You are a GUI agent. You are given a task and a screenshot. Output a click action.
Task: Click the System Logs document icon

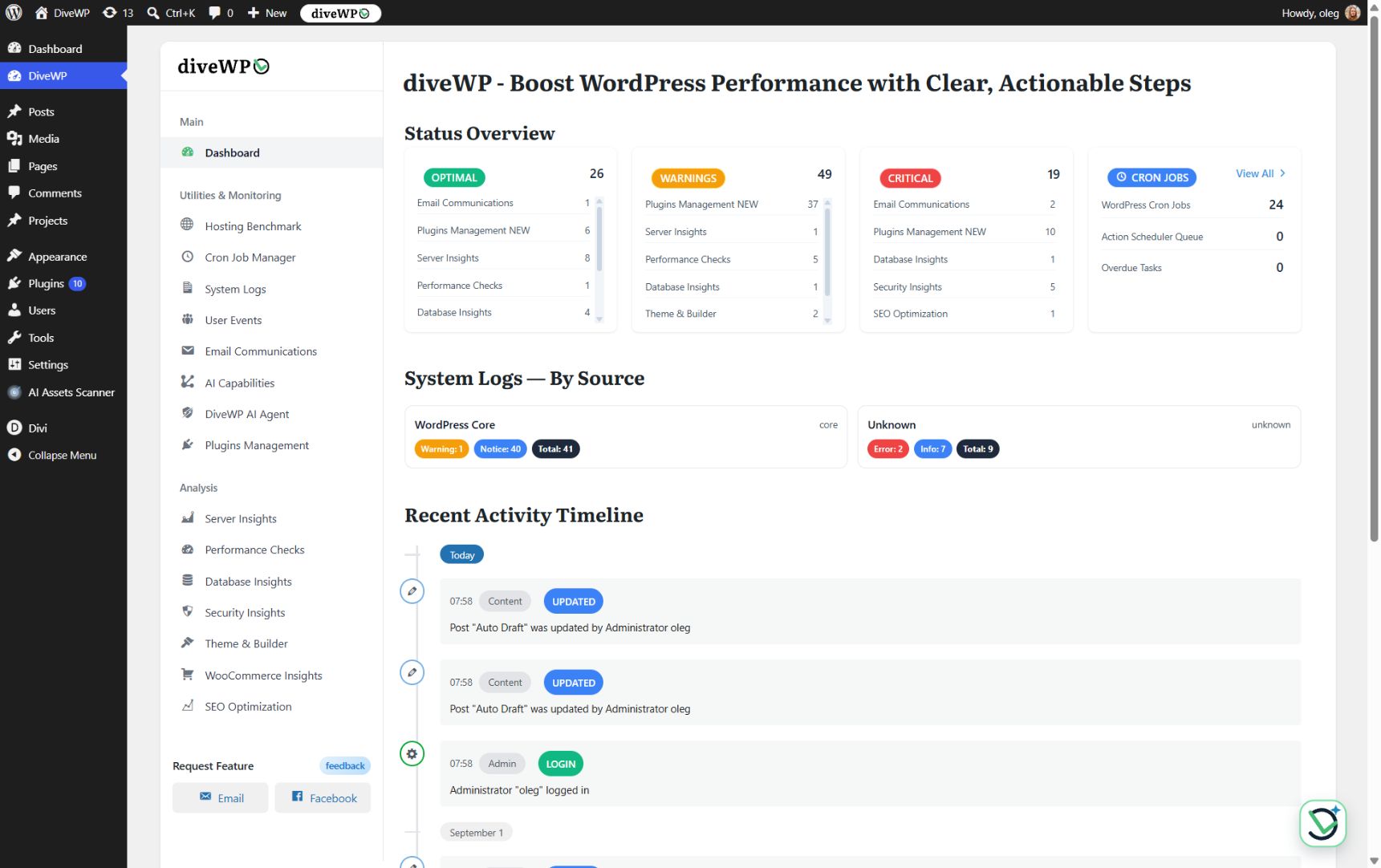point(187,288)
